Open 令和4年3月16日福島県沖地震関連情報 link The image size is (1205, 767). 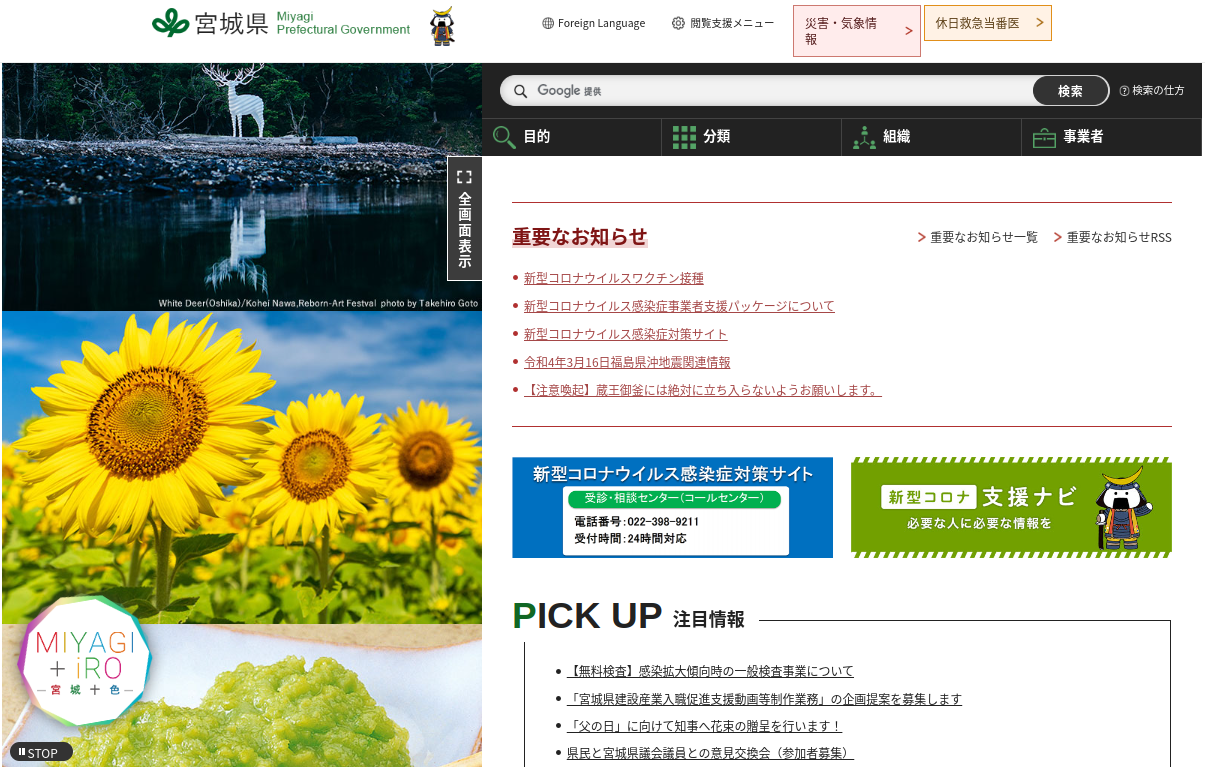(627, 362)
